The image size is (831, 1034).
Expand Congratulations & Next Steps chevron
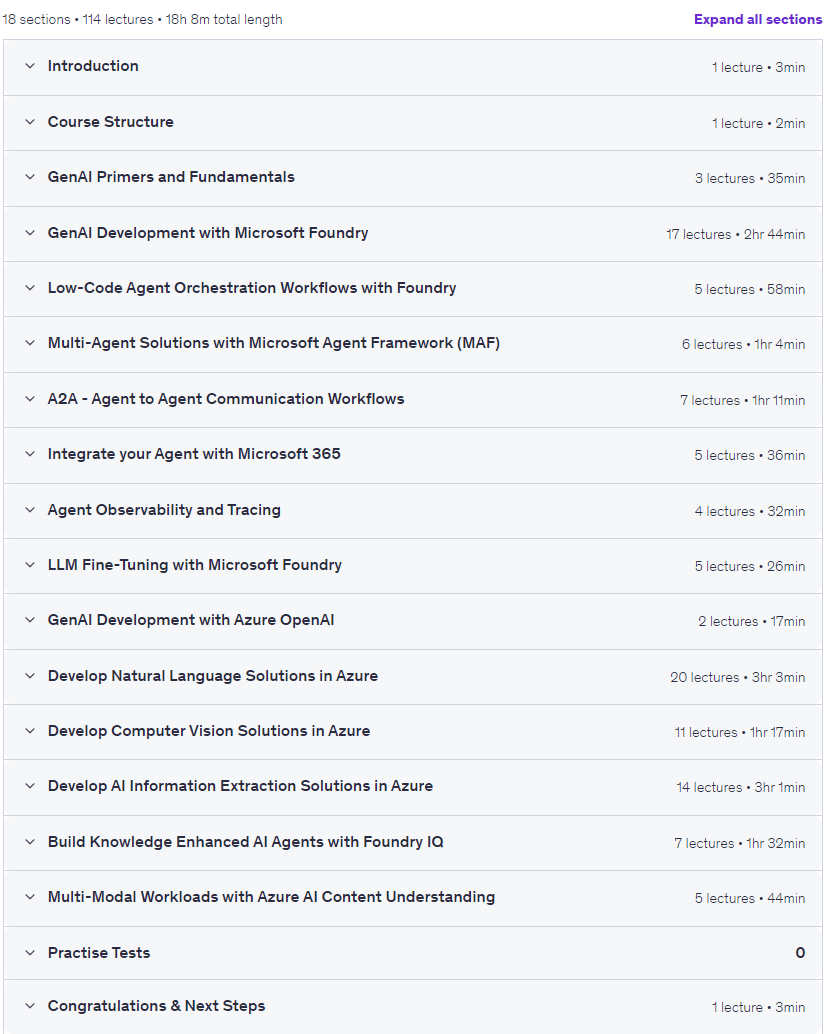30,1006
